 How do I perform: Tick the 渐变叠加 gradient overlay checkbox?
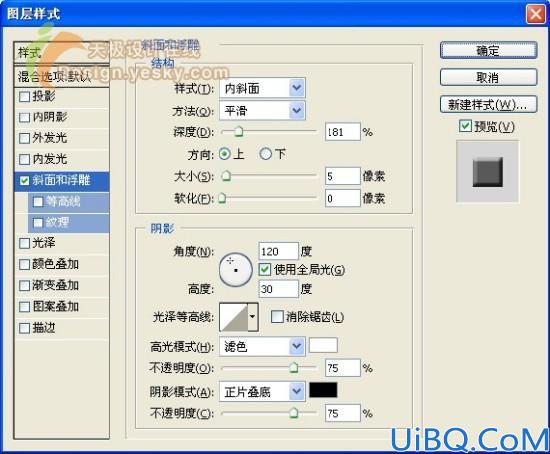[x=24, y=286]
